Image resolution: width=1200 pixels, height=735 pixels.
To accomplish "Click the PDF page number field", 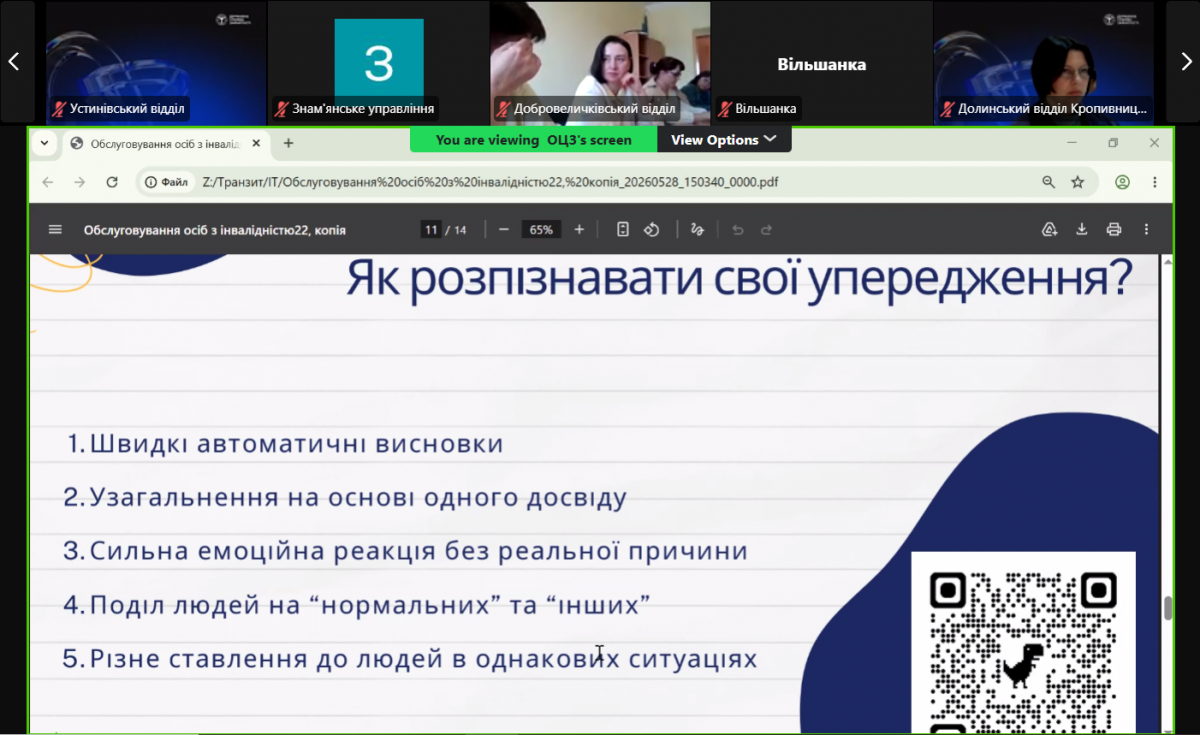I will click(x=431, y=230).
